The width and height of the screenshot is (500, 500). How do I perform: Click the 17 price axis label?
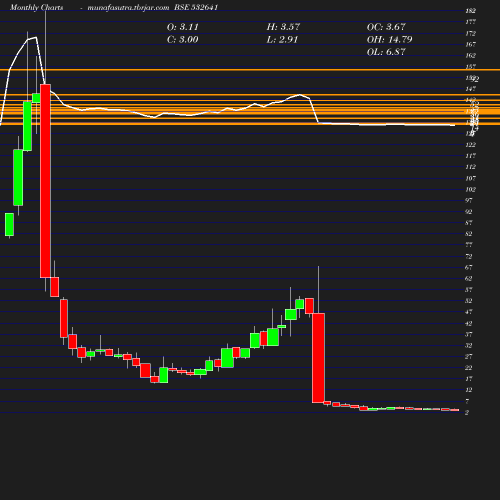(x=469, y=379)
